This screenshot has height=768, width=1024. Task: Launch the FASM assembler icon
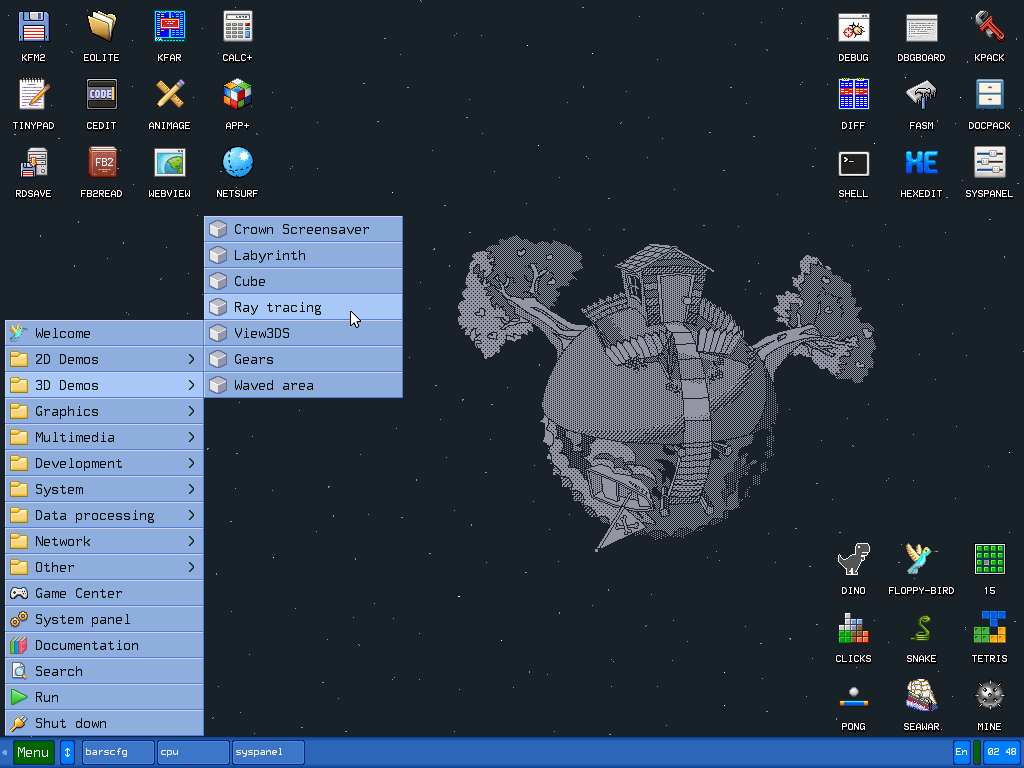tap(921, 95)
